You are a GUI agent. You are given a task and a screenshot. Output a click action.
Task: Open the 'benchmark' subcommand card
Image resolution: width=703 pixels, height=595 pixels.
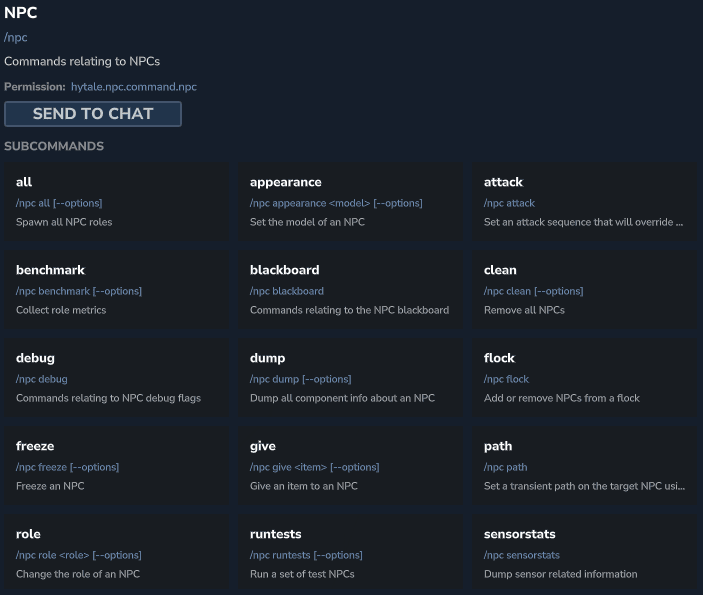pyautogui.click(x=117, y=290)
